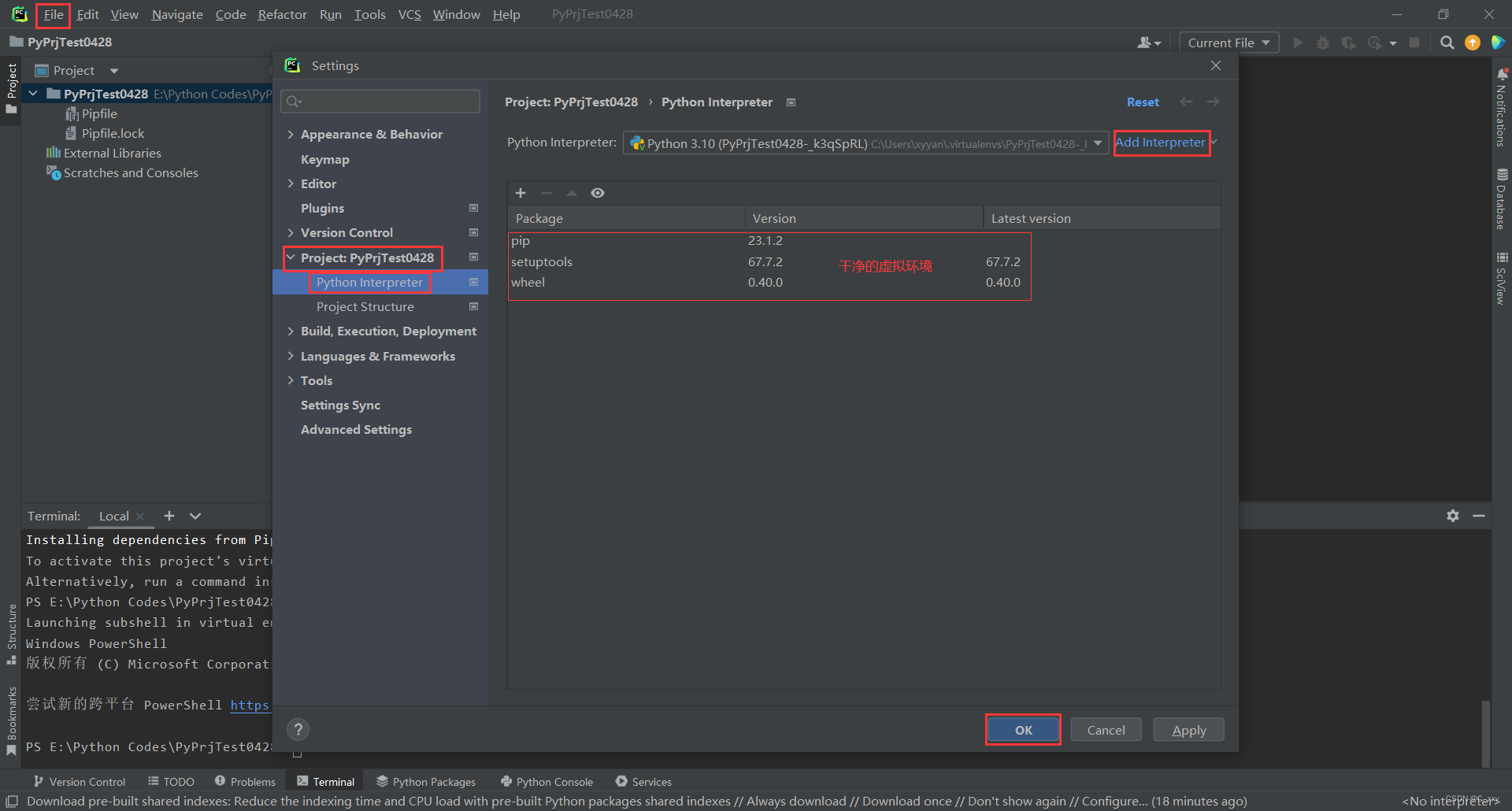Click the uninstall package minus icon

(547, 193)
